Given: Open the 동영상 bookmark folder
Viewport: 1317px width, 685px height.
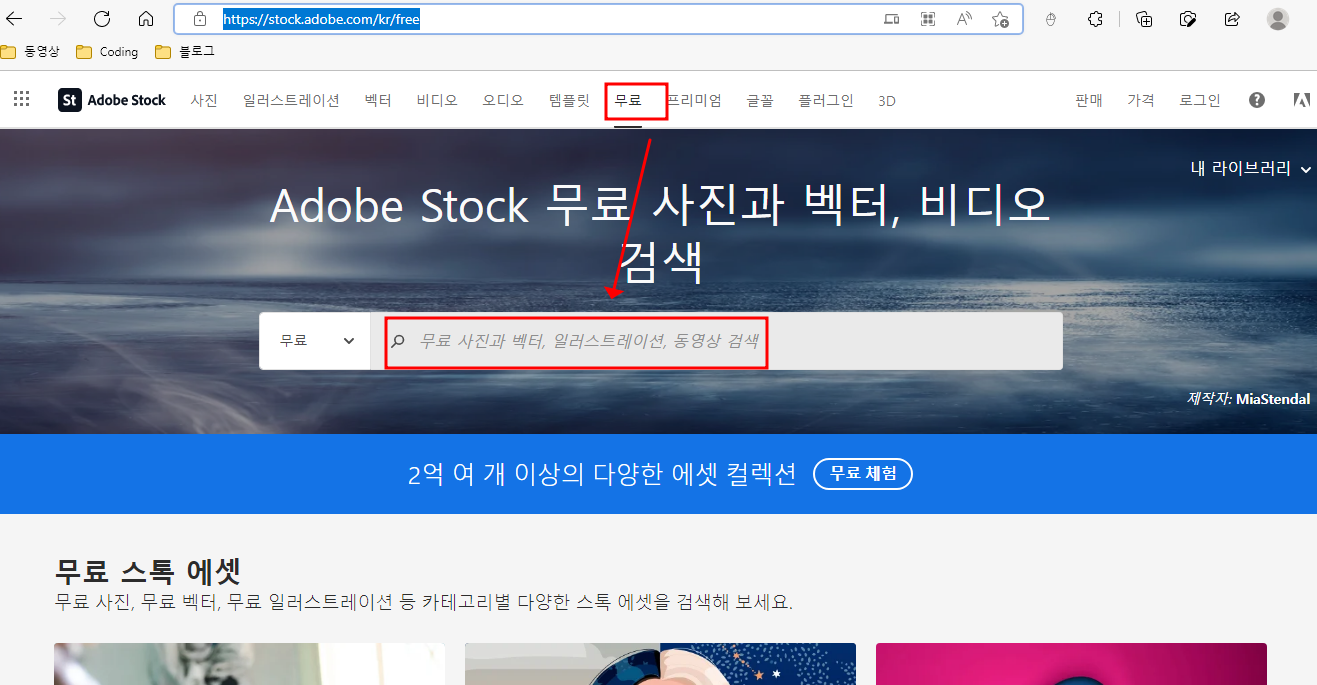Looking at the screenshot, I should 30,52.
